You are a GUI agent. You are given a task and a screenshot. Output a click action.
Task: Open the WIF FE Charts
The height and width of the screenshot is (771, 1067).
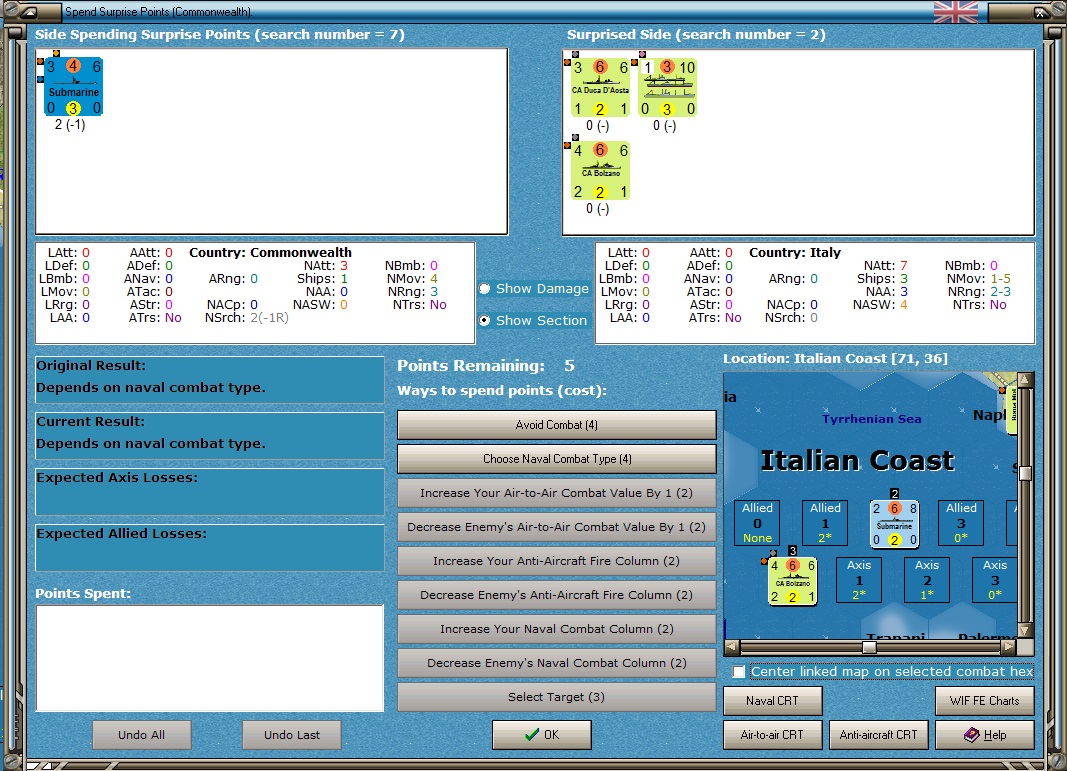click(x=985, y=701)
